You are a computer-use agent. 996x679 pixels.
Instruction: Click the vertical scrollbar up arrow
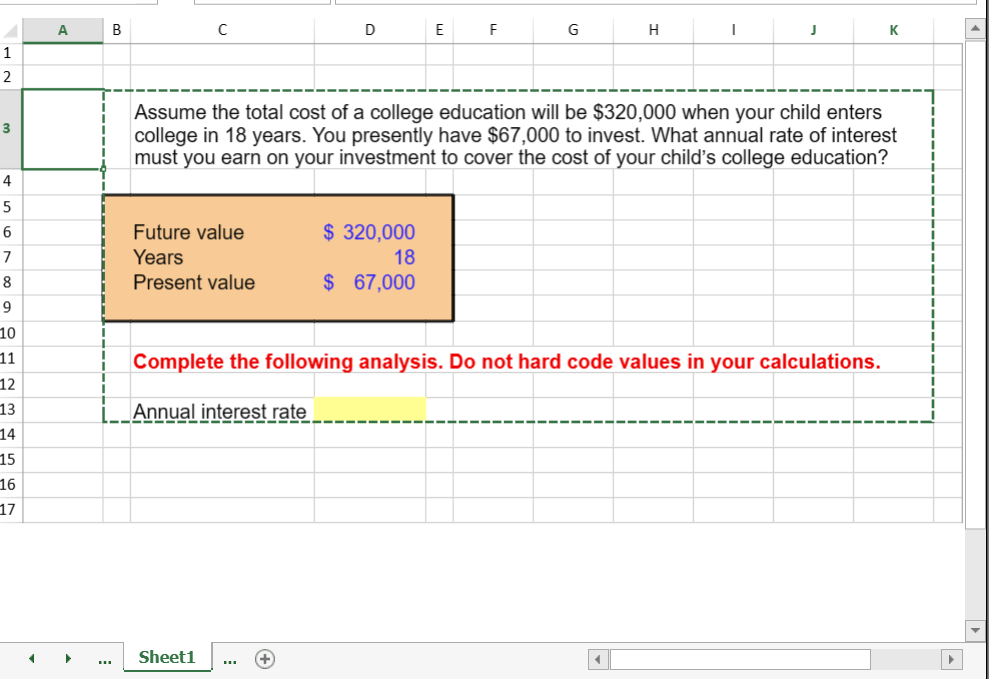(x=974, y=27)
